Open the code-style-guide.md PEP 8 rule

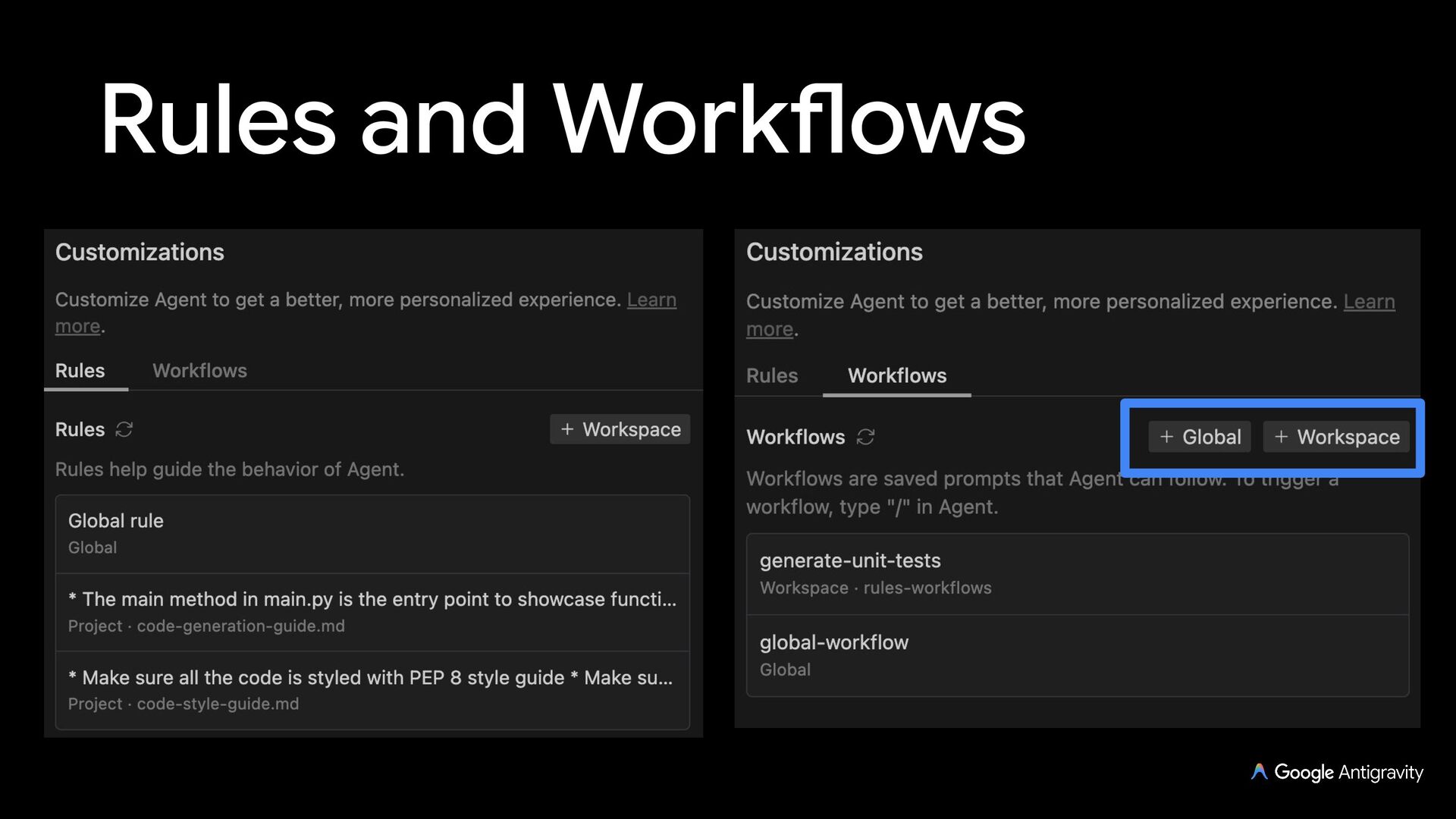point(372,689)
